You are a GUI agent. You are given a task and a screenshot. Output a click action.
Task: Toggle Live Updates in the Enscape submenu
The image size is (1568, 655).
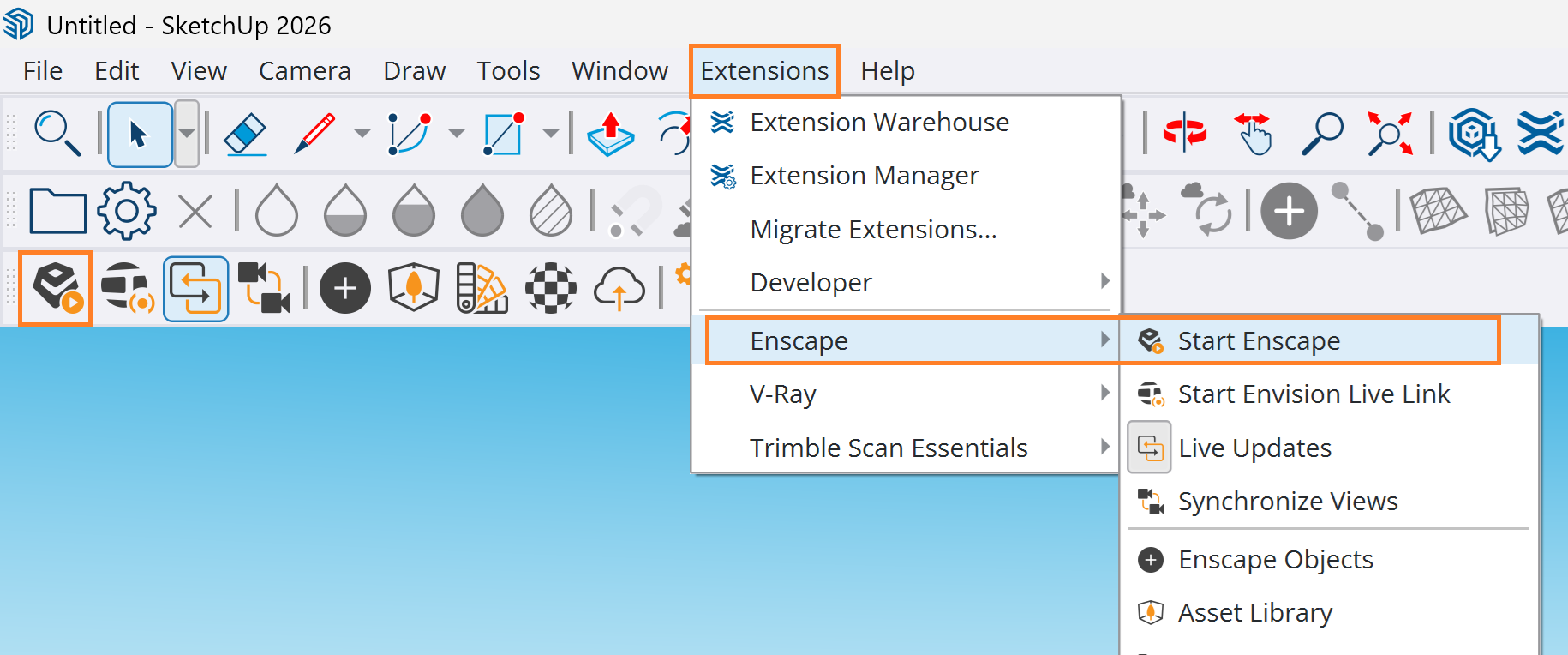click(1329, 448)
